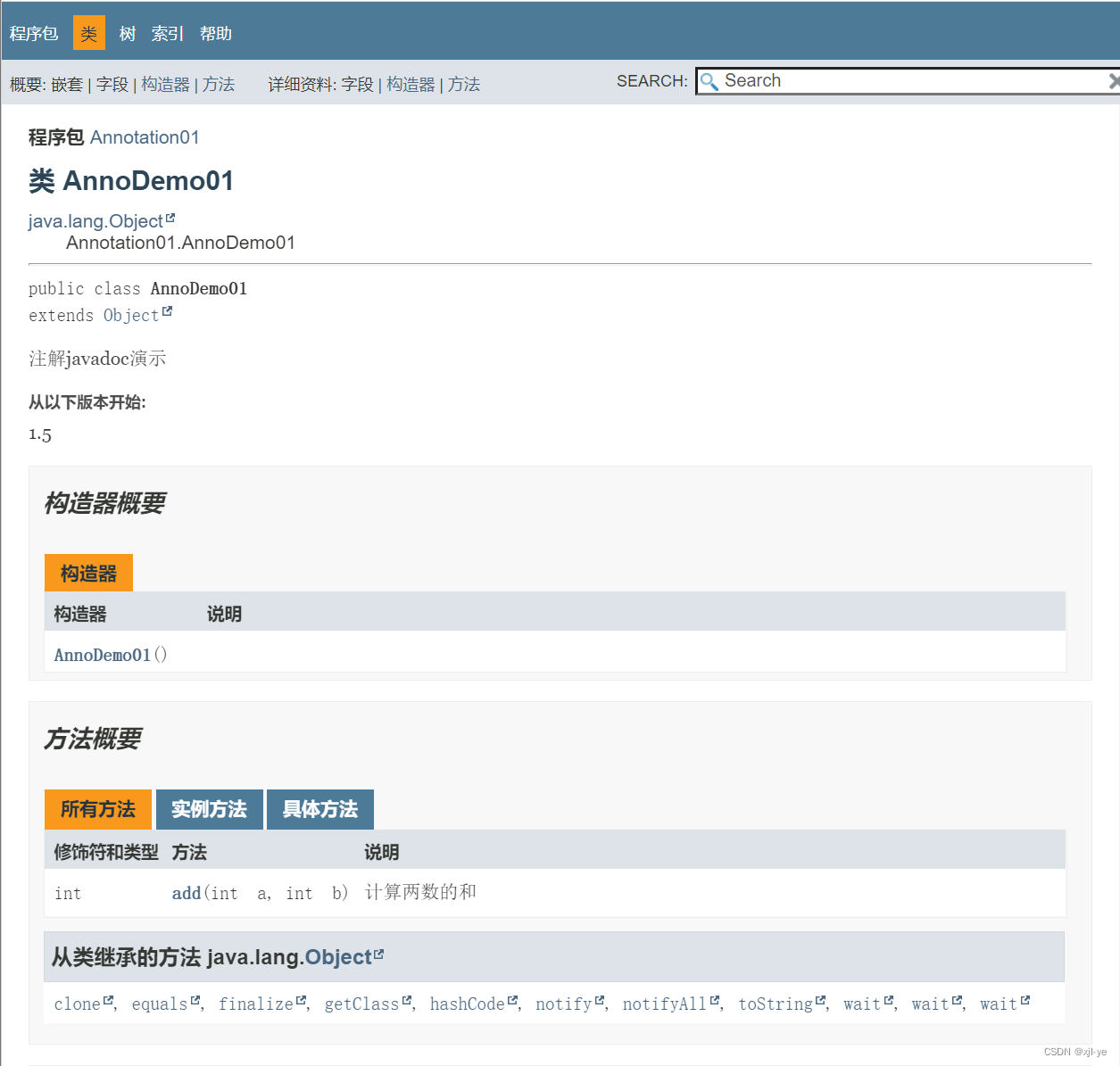The image size is (1120, 1066).
Task: Switch to the 具体方法 tab
Action: pos(320,809)
